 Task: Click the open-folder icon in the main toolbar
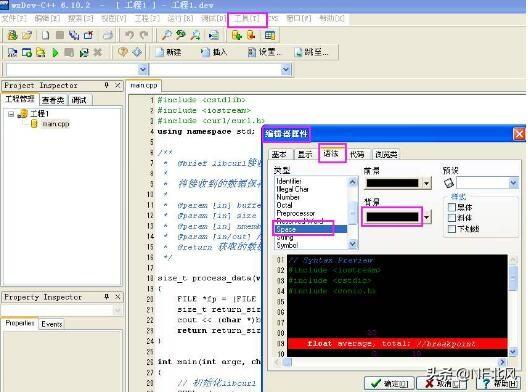[x=27, y=35]
